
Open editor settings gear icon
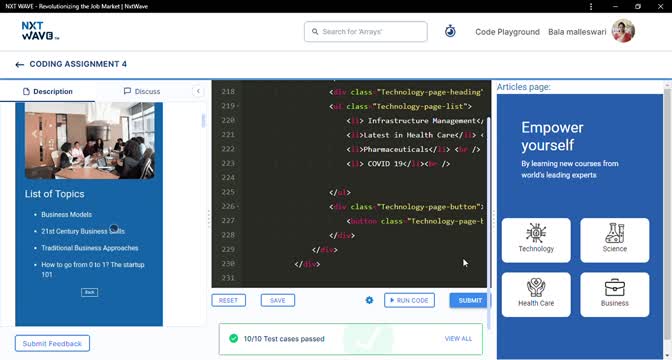tap(369, 300)
